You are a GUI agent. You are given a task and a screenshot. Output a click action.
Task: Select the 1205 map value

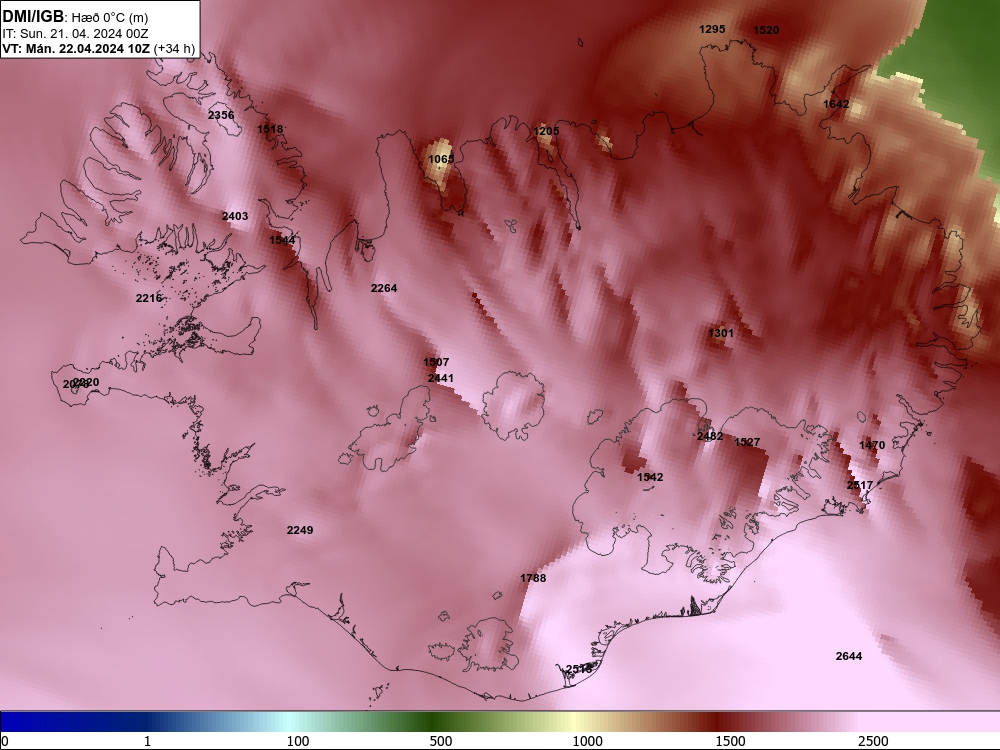coord(546,131)
